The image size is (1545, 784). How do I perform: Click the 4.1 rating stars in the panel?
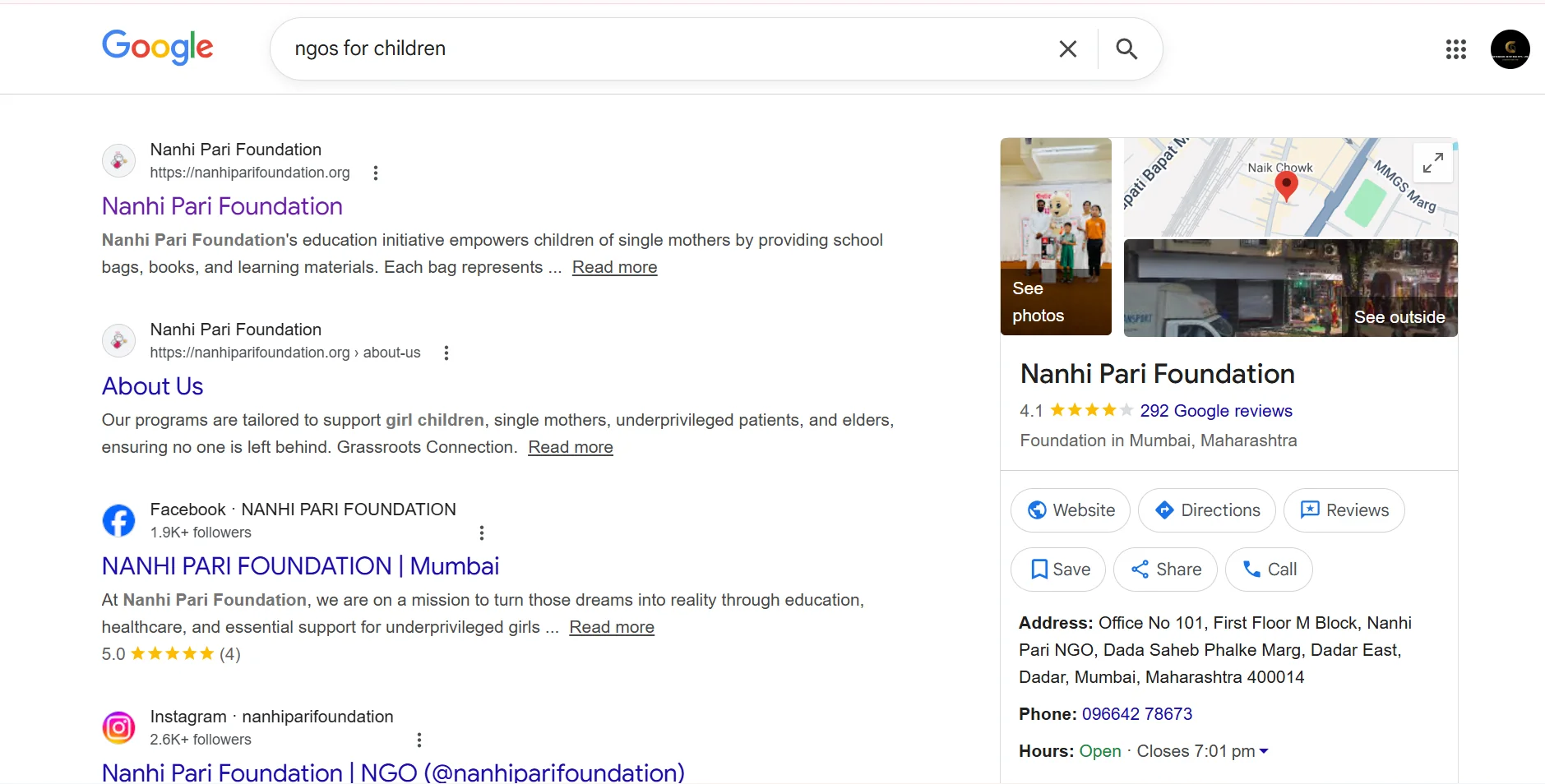click(x=1091, y=410)
